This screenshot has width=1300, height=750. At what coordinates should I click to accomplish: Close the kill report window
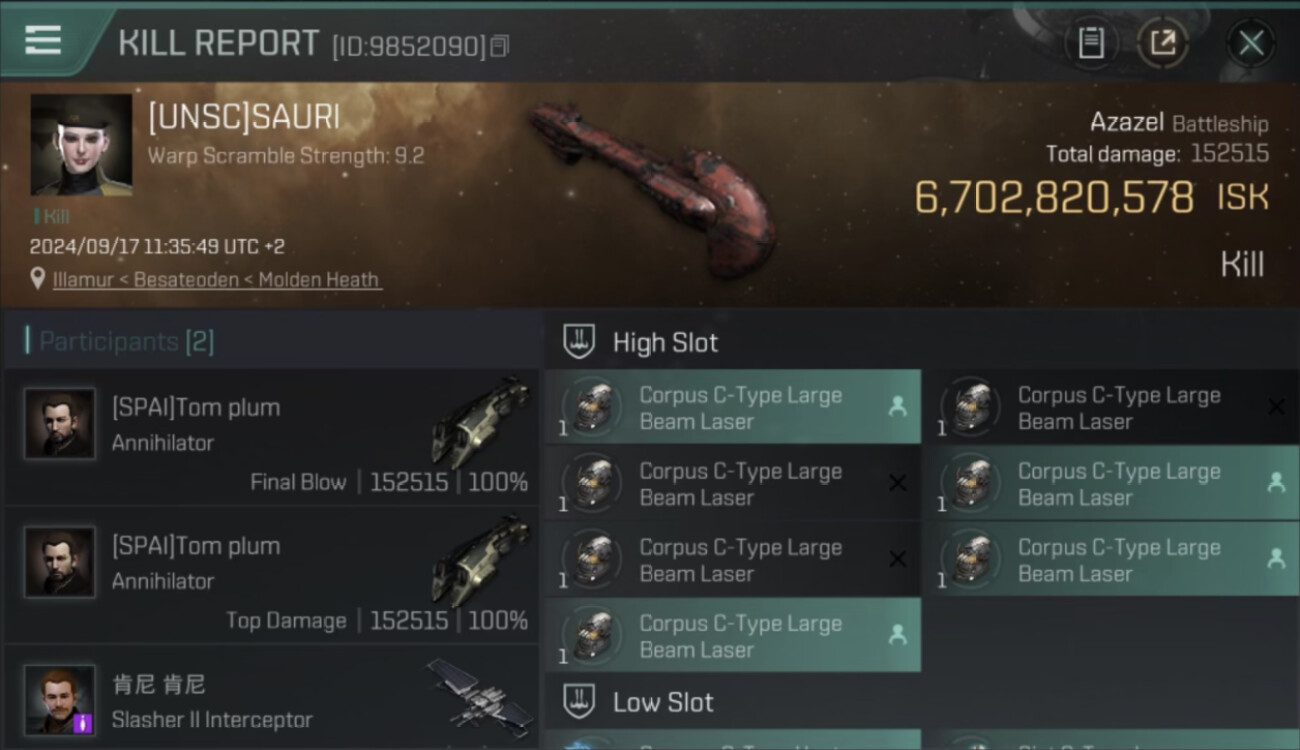pos(1251,43)
